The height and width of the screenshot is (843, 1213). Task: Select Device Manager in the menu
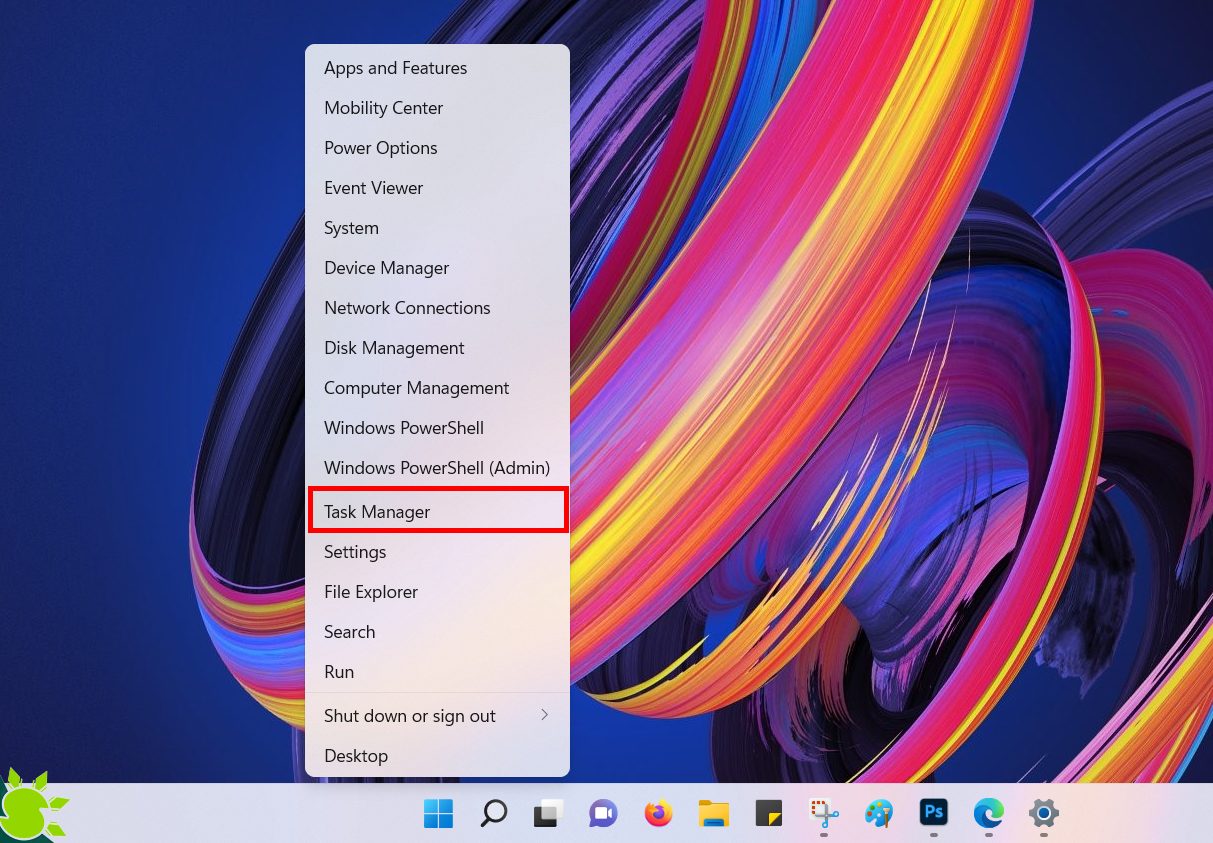[386, 267]
